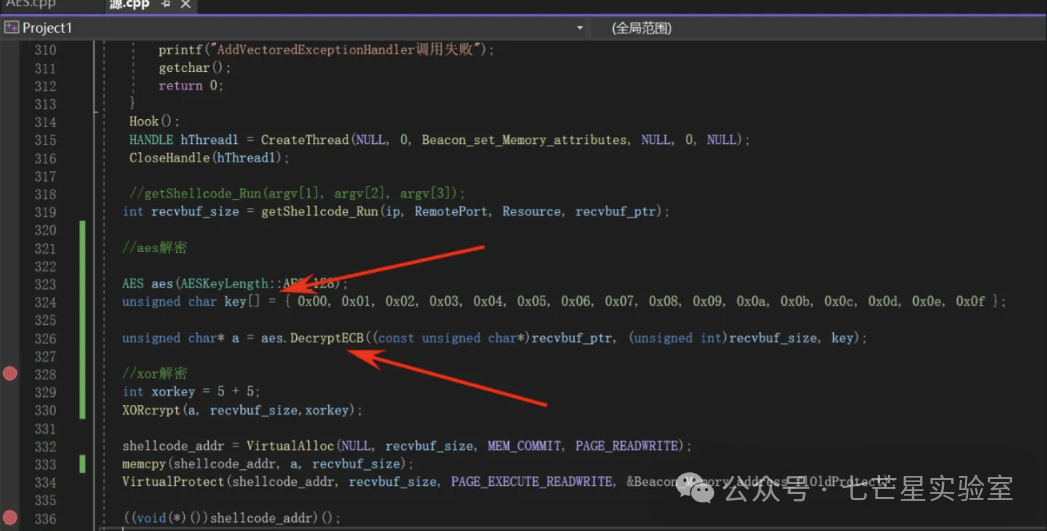
Task: Click line number 314 in the gutter
Action: pos(45,122)
